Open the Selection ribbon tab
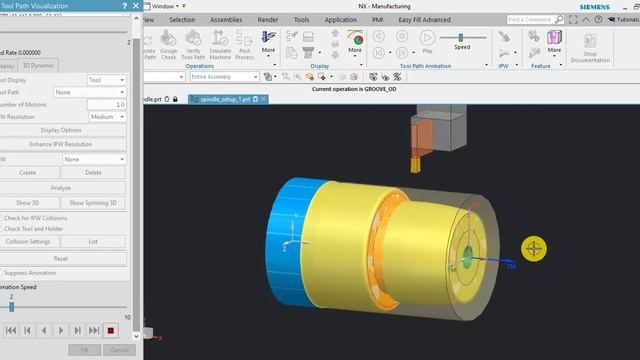 tap(182, 20)
